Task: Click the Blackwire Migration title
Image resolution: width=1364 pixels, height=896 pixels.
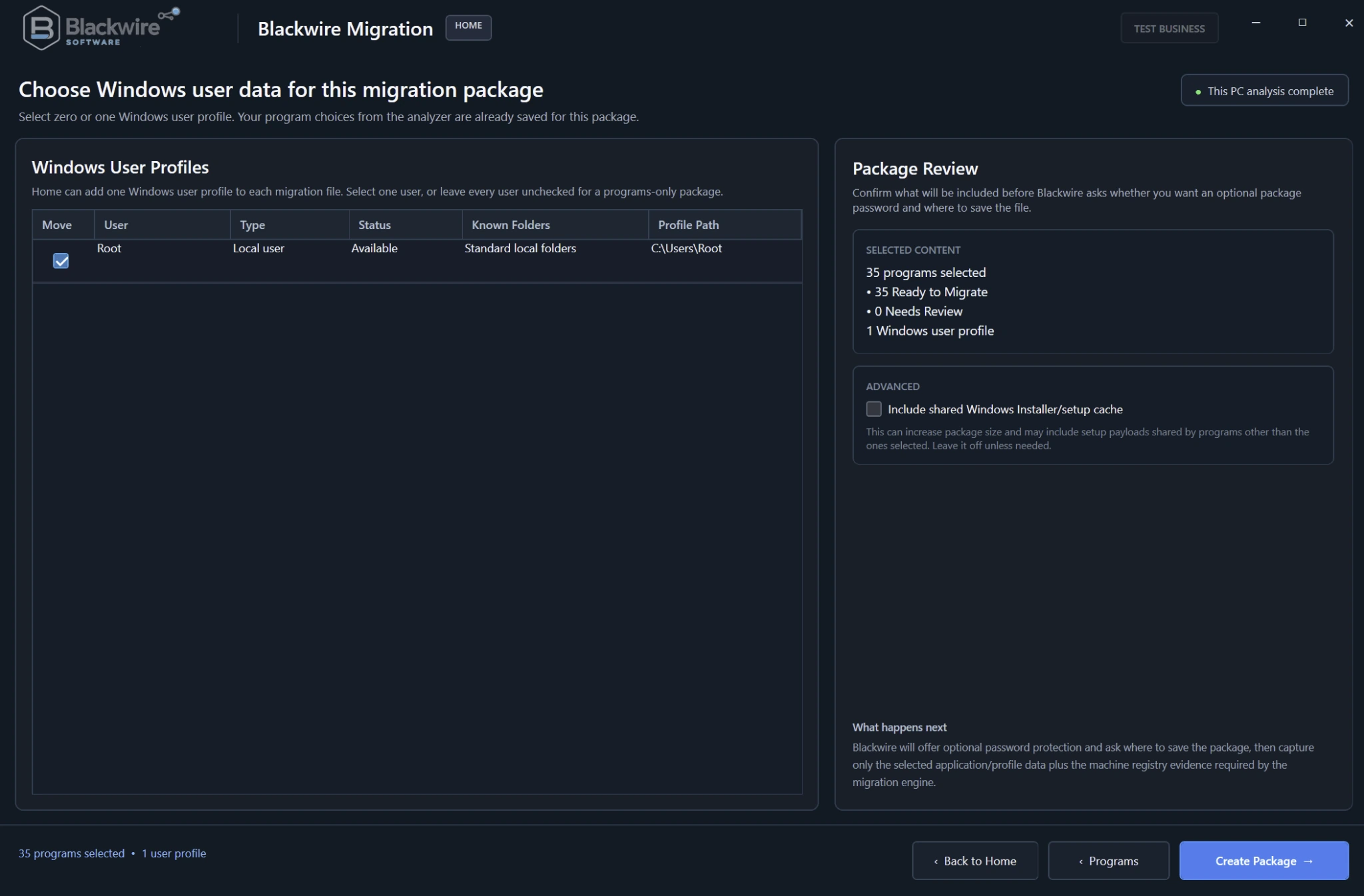Action: tap(345, 29)
